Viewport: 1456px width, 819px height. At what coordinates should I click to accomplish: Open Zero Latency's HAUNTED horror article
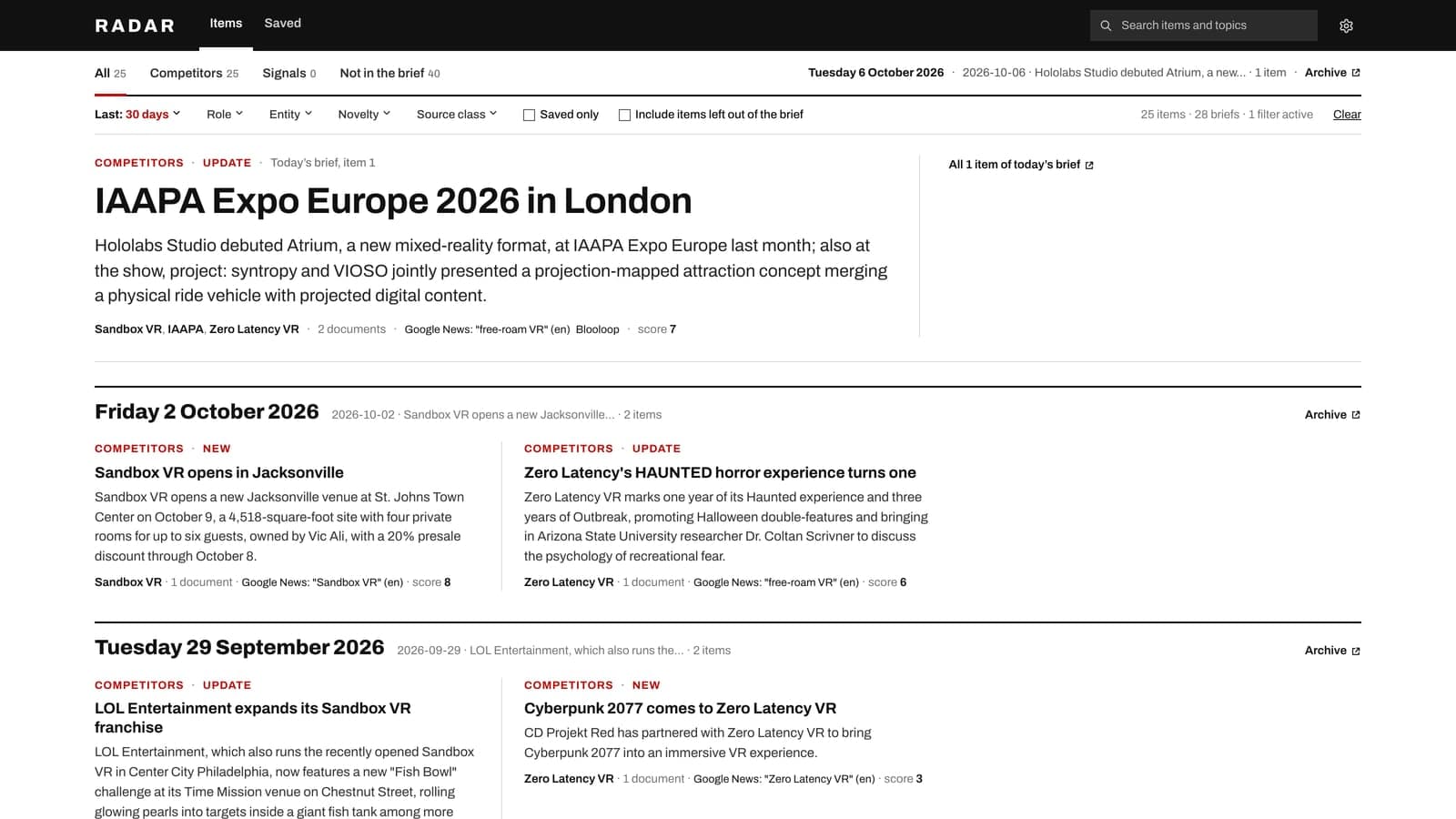720,473
